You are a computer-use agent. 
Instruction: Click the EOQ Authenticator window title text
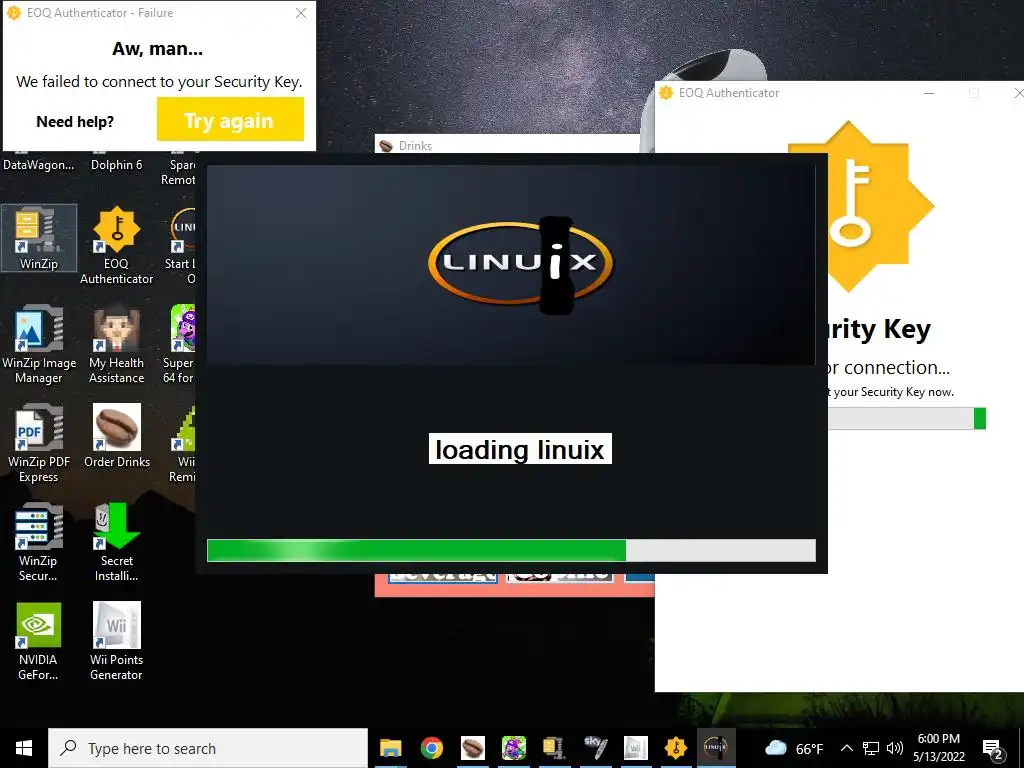(729, 93)
